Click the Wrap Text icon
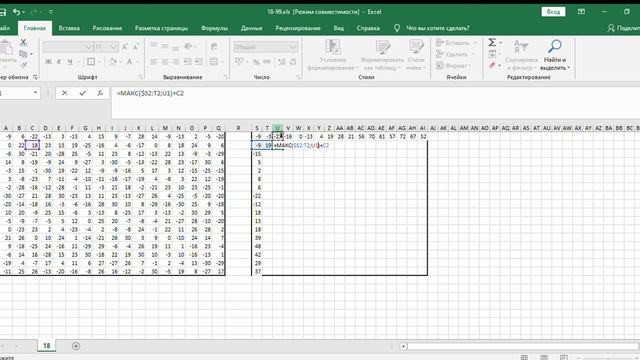This screenshot has height=360, width=640. [214, 47]
